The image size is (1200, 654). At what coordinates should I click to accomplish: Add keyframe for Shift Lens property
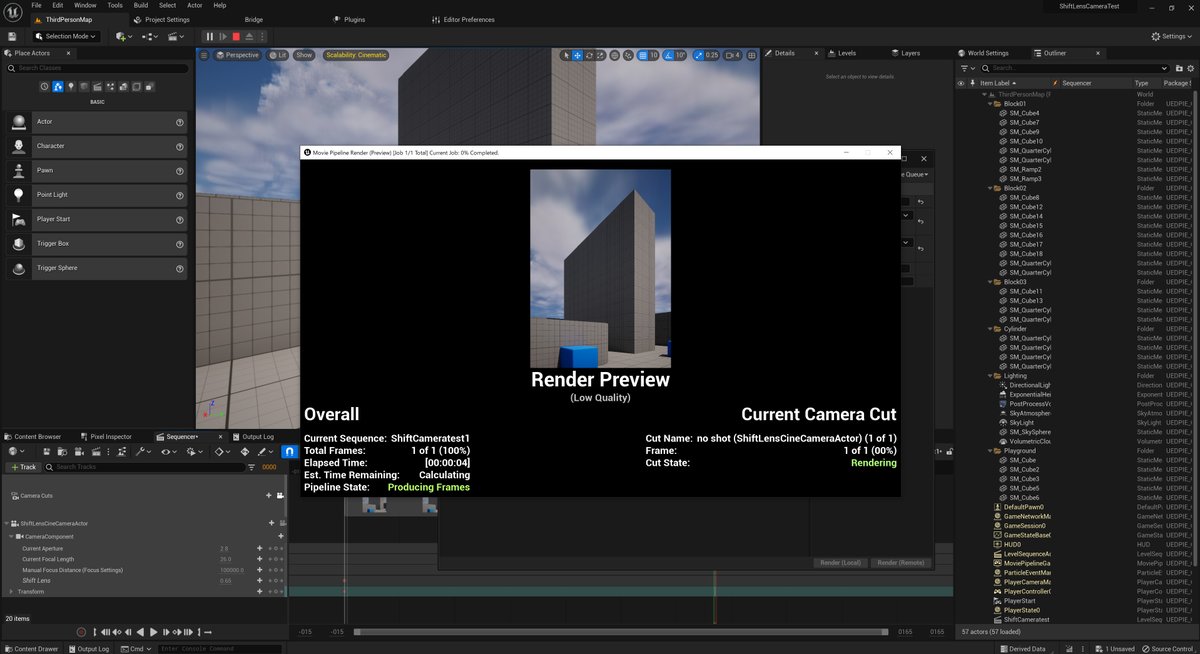coord(259,580)
